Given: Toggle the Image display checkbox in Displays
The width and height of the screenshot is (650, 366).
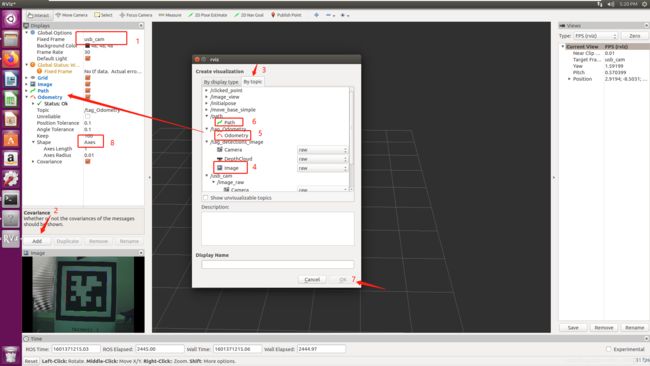Looking at the screenshot, I should point(87,84).
